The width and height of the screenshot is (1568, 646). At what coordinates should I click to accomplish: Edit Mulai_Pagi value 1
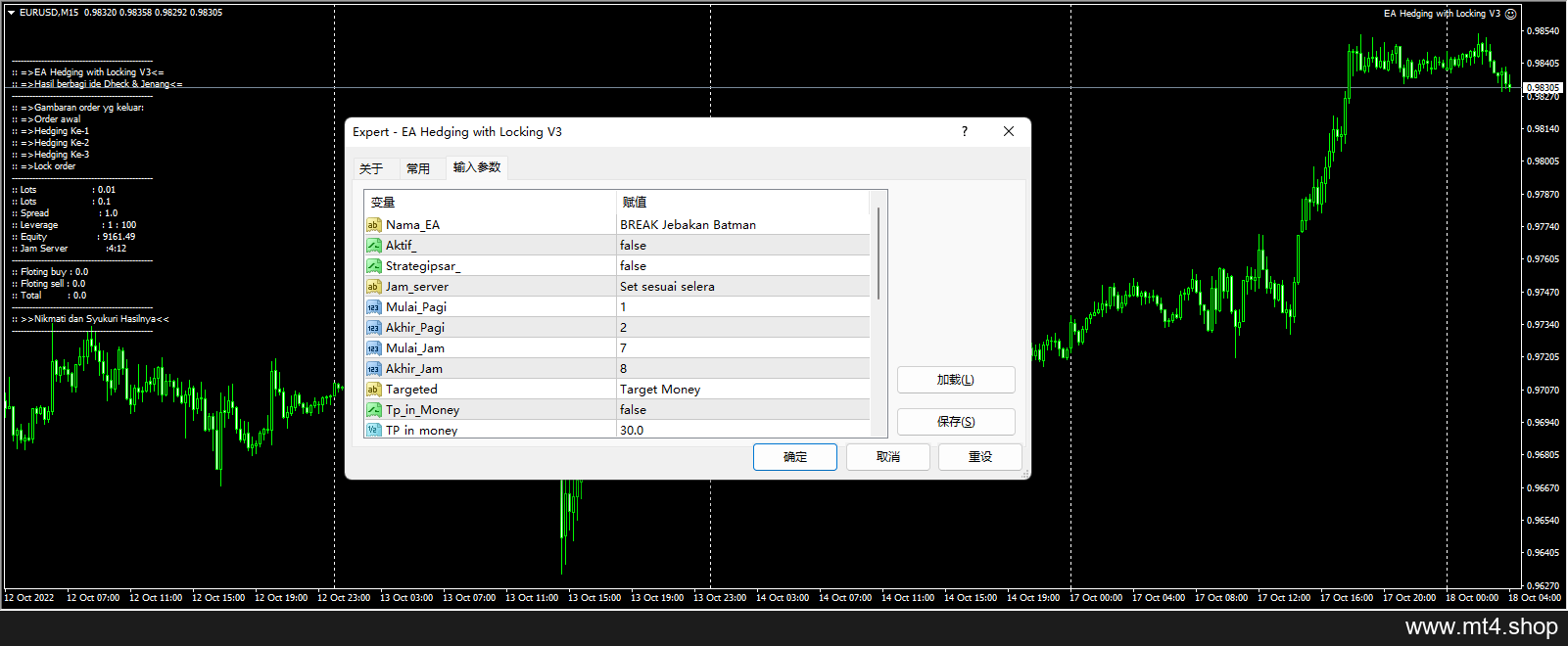[x=743, y=307]
